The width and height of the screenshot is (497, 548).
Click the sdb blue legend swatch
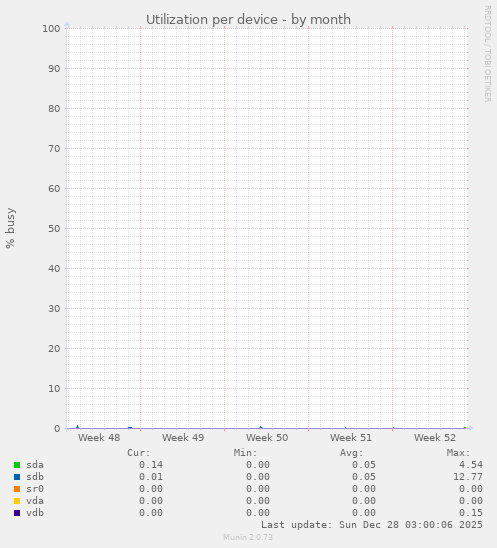point(17,477)
